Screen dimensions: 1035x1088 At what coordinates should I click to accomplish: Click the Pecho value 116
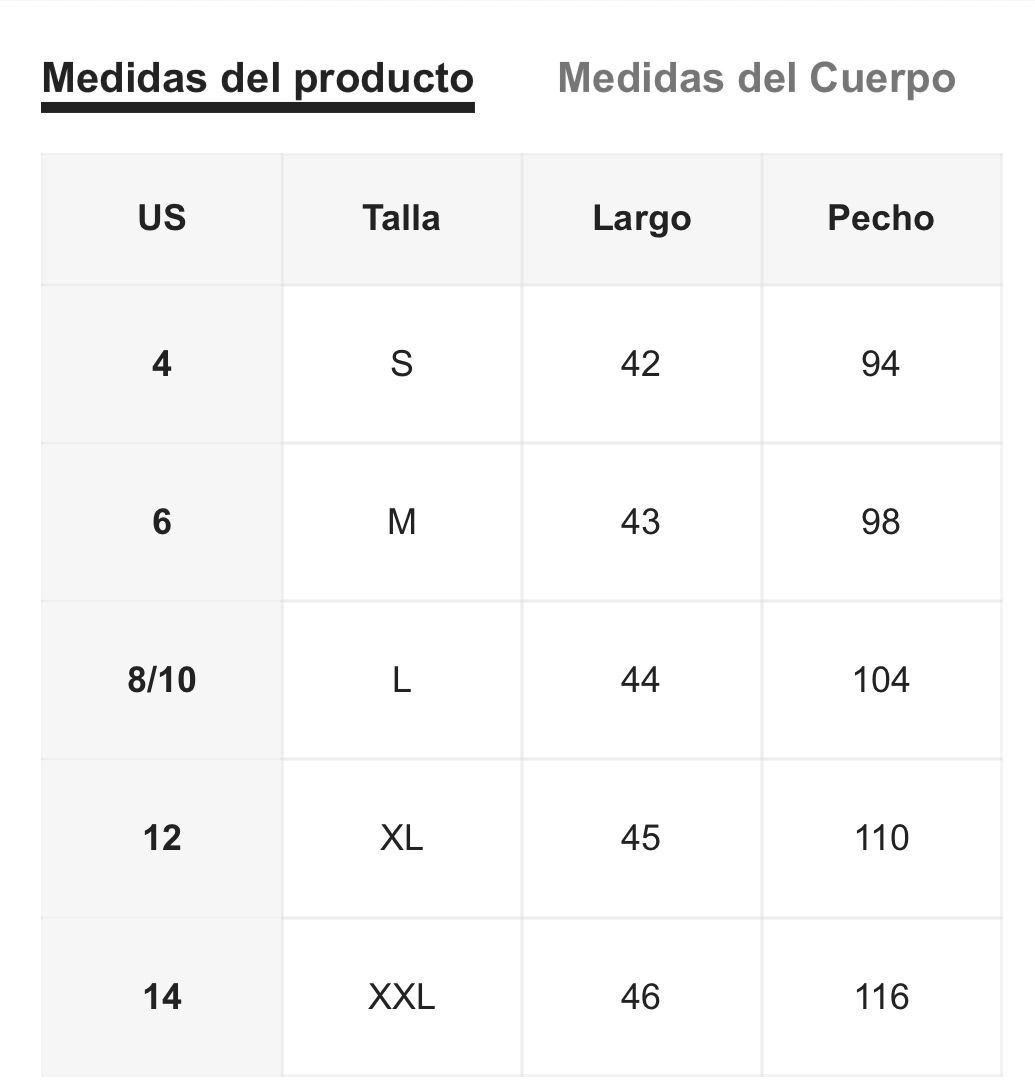(x=882, y=997)
